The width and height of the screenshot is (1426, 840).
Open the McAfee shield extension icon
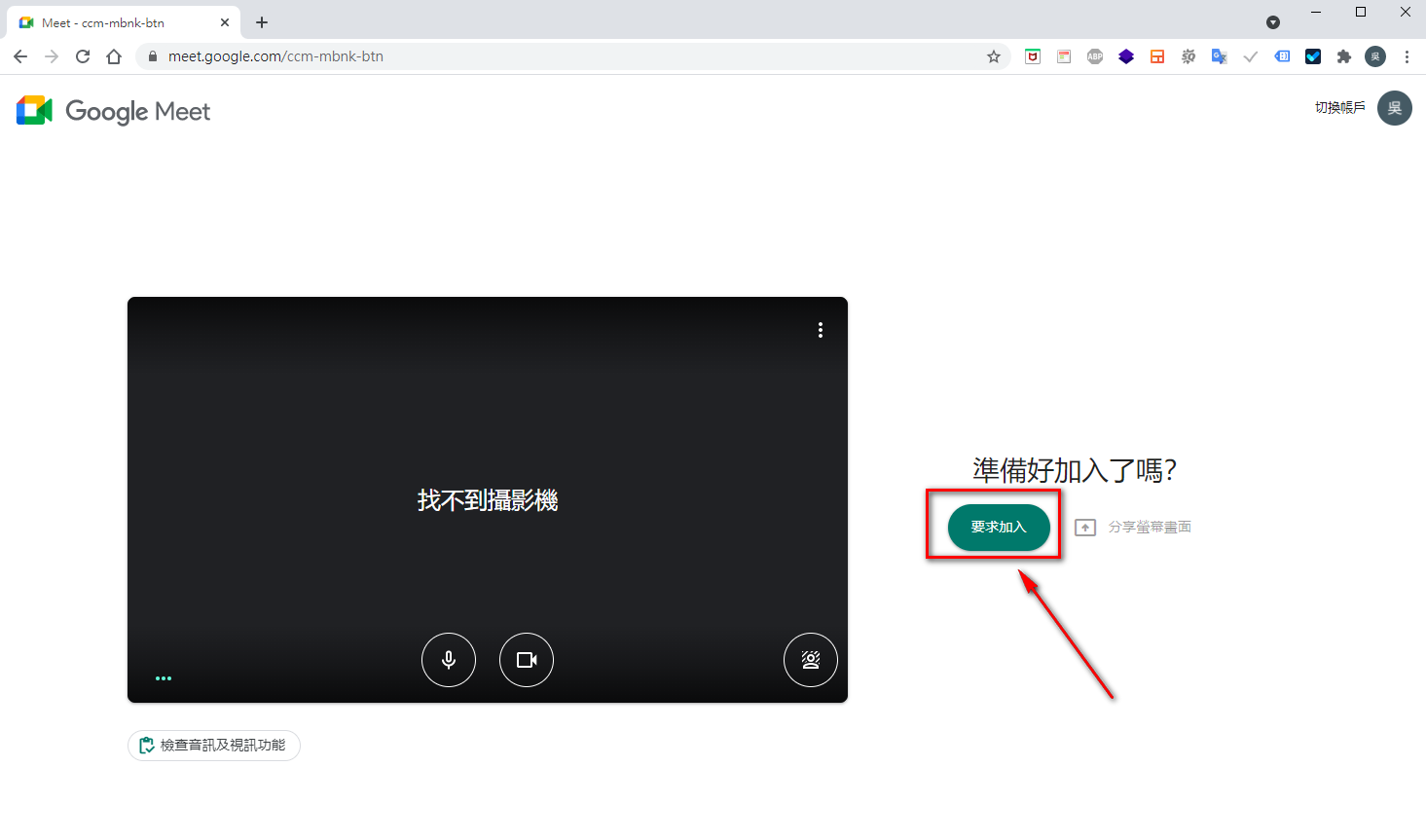1033,56
